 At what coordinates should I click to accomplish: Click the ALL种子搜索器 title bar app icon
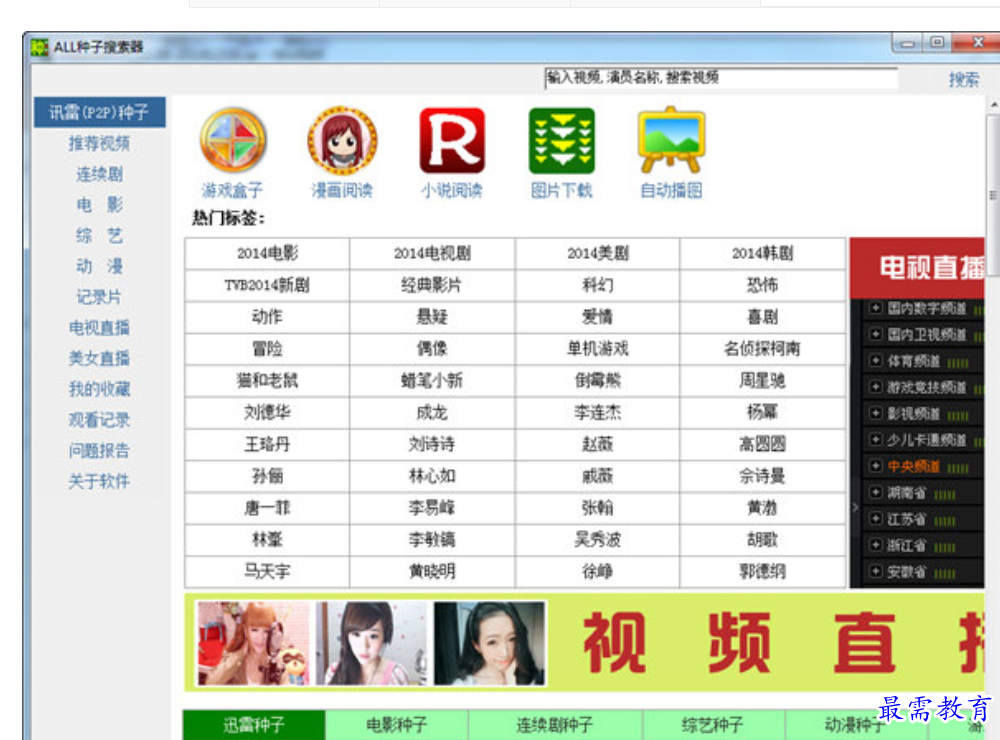39,47
